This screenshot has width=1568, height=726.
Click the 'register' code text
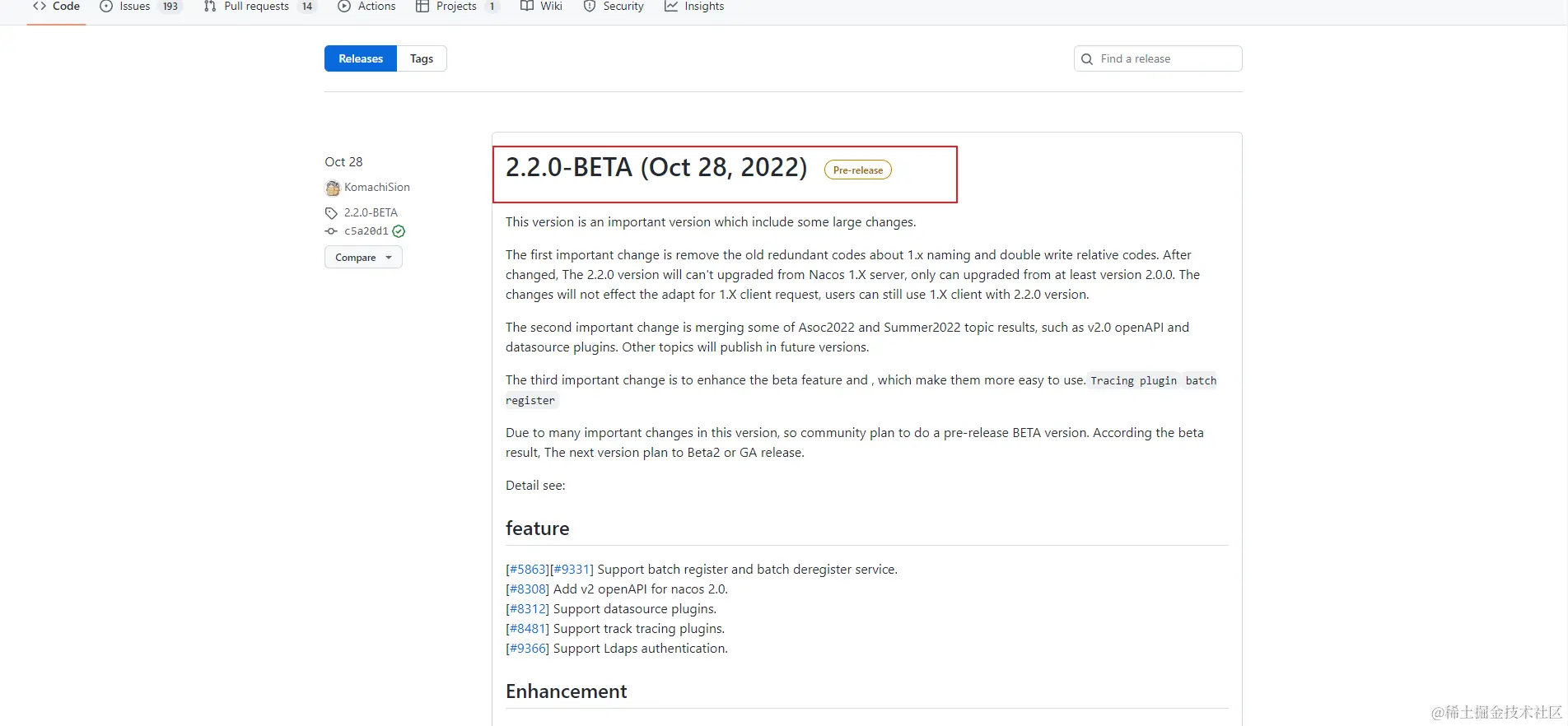click(x=530, y=400)
